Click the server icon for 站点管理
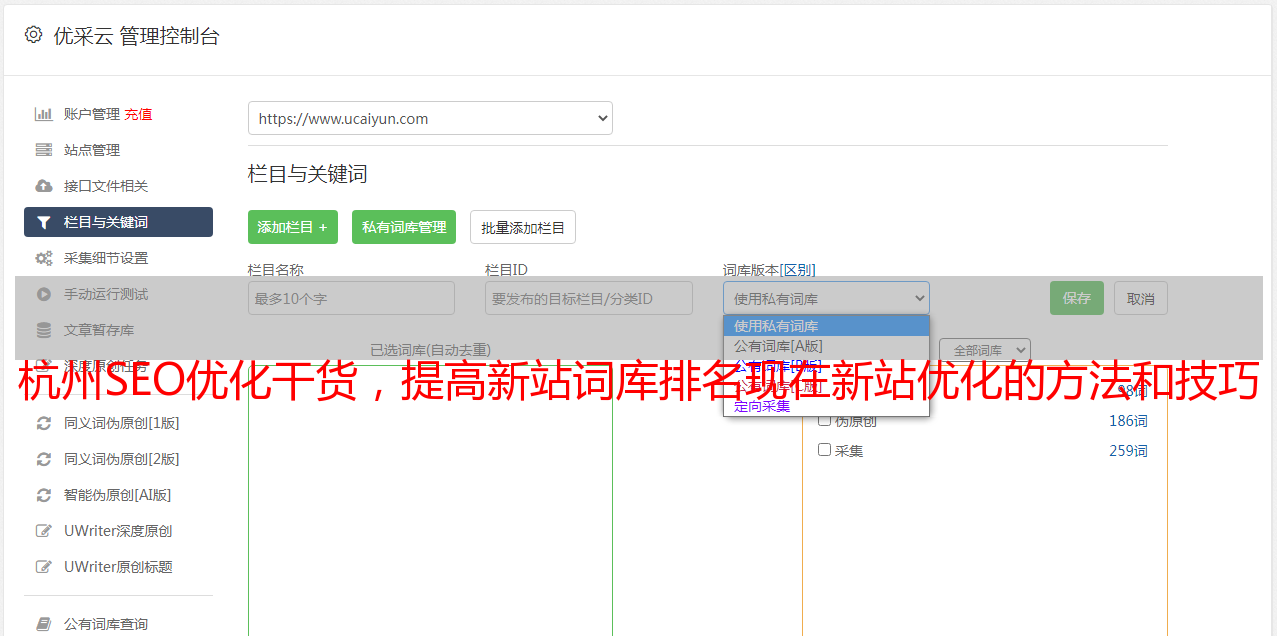Screen dimensions: 1277x636 point(44,150)
